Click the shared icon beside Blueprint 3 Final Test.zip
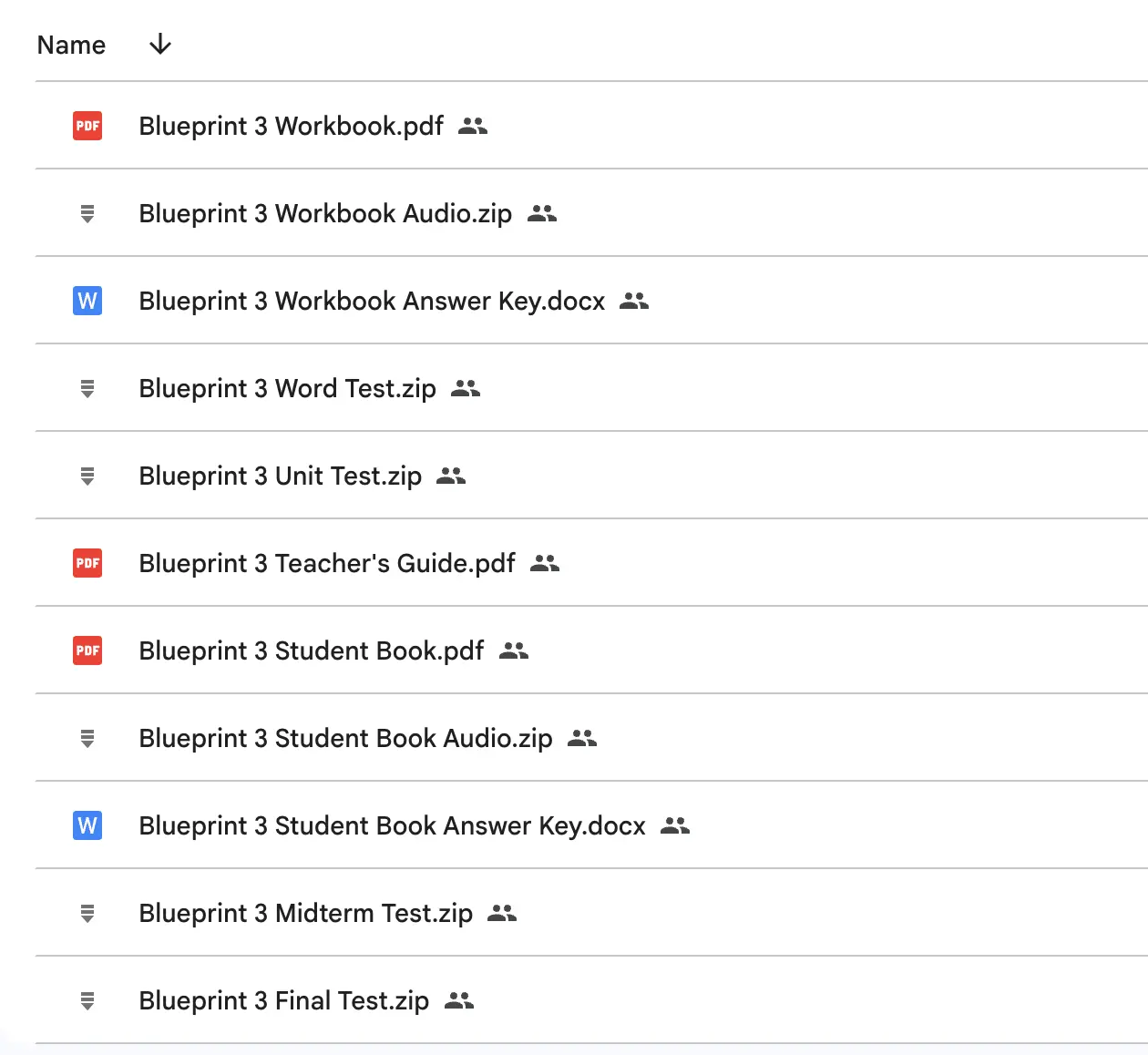 459,1000
